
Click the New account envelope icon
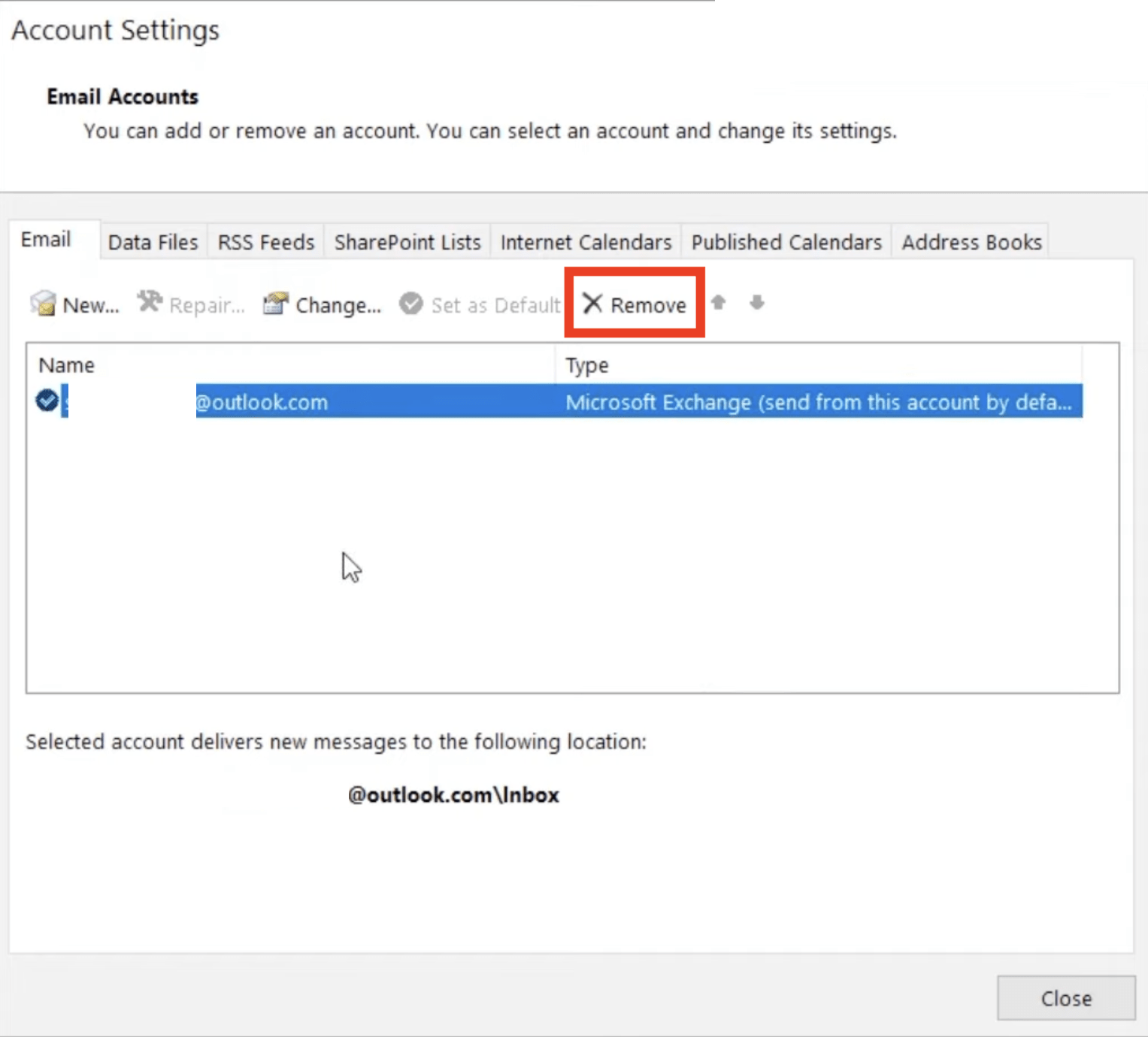click(43, 304)
